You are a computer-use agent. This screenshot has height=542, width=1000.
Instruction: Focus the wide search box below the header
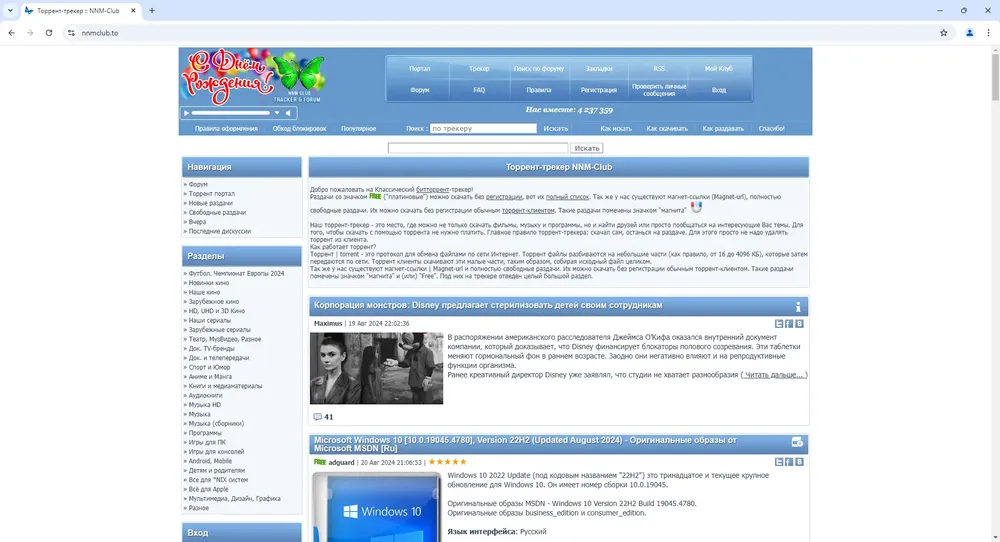click(478, 148)
